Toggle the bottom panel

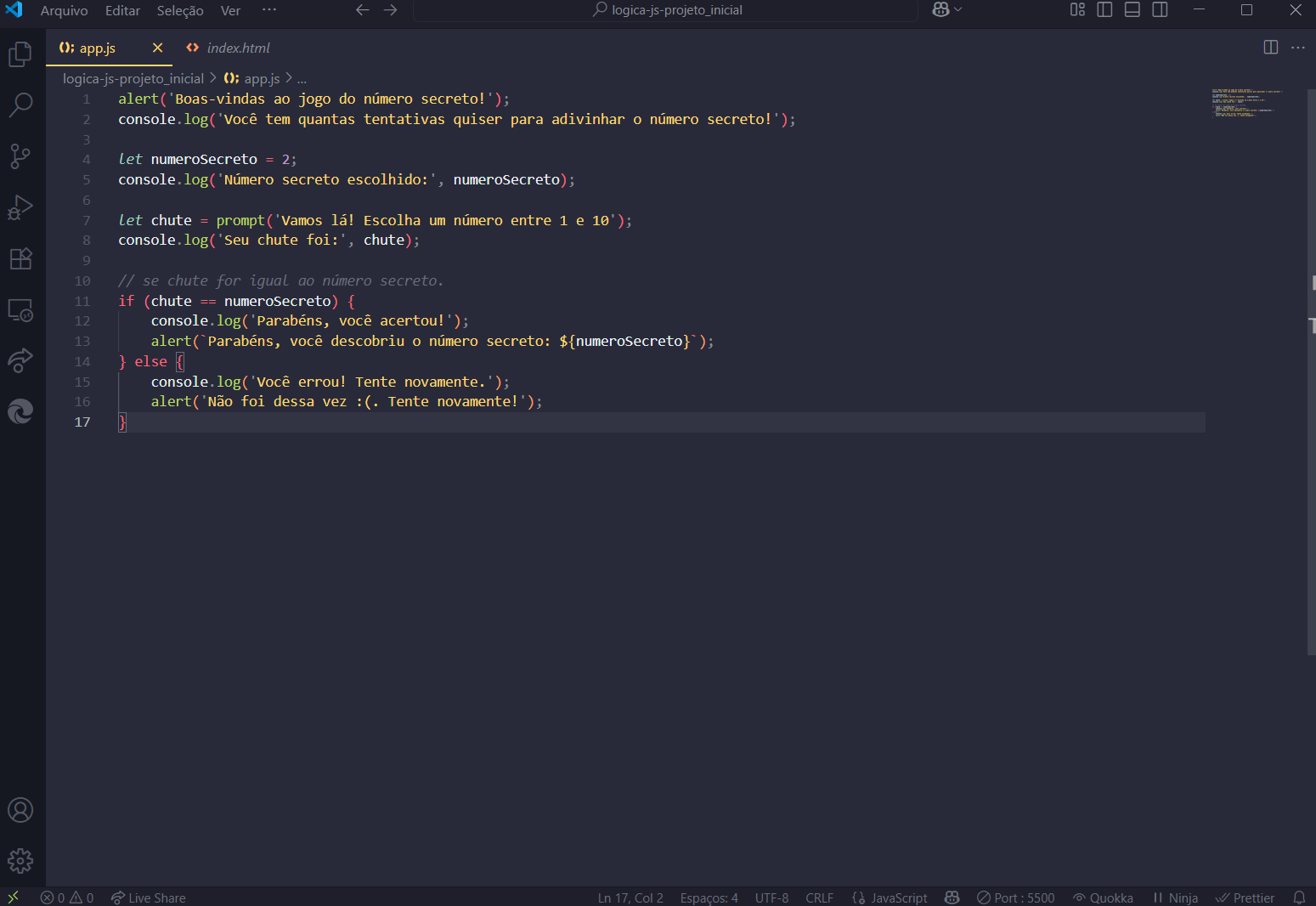[x=1132, y=10]
